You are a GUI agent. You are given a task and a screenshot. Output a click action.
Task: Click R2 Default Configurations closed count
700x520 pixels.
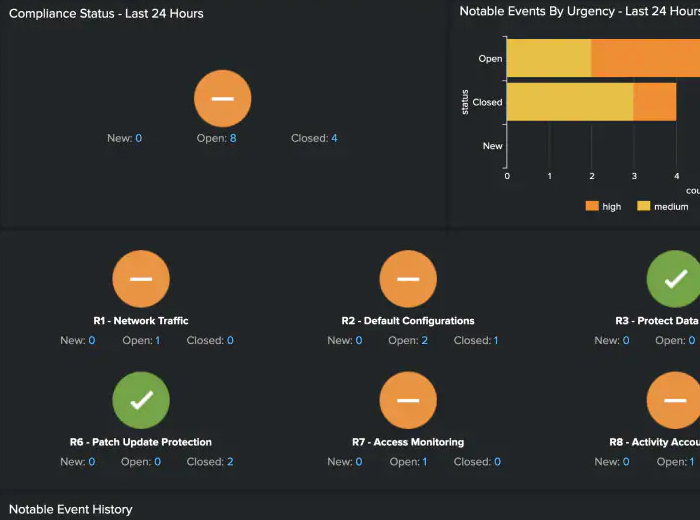click(x=496, y=340)
